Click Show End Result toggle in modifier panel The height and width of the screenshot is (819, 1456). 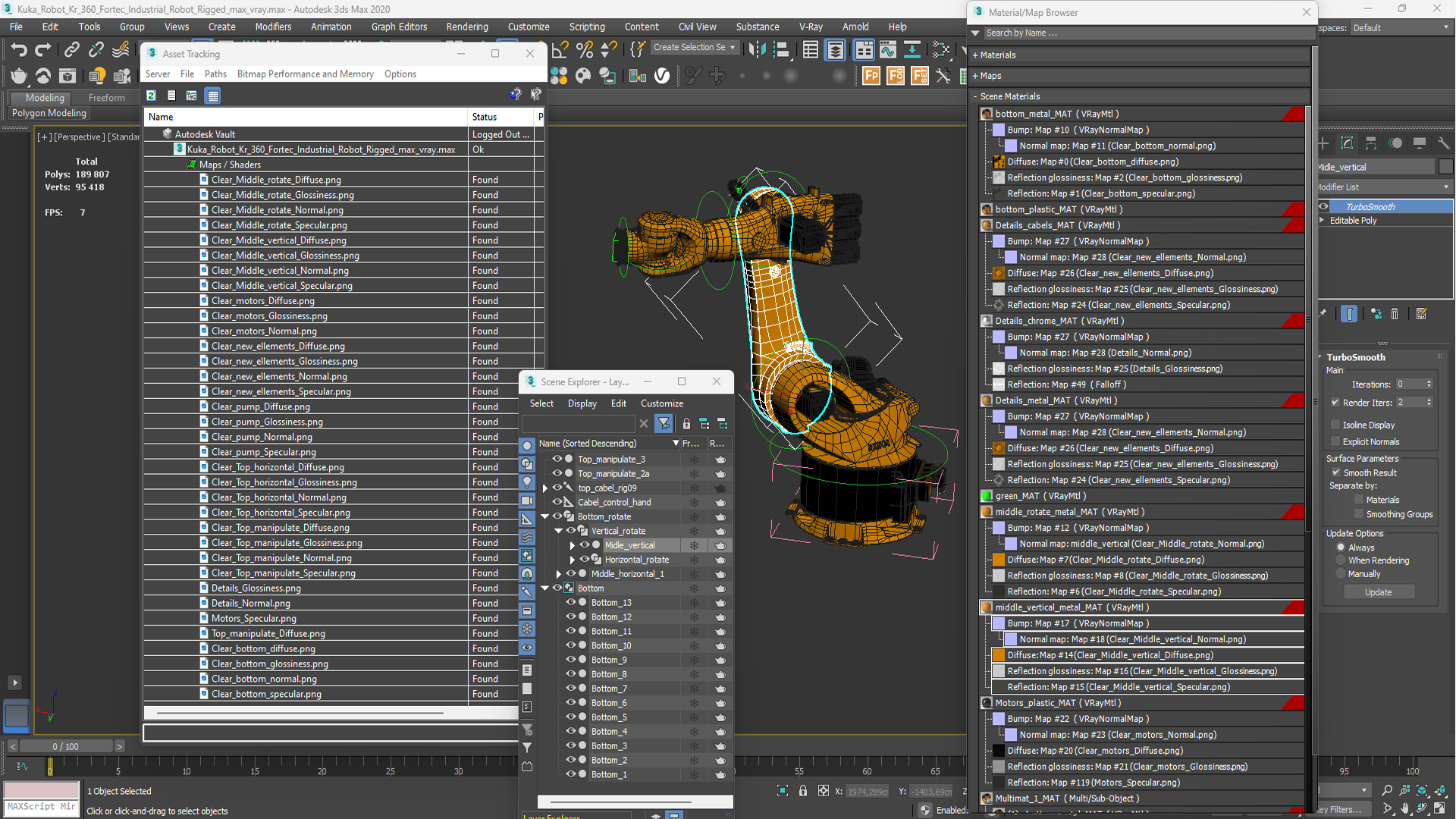[1349, 314]
